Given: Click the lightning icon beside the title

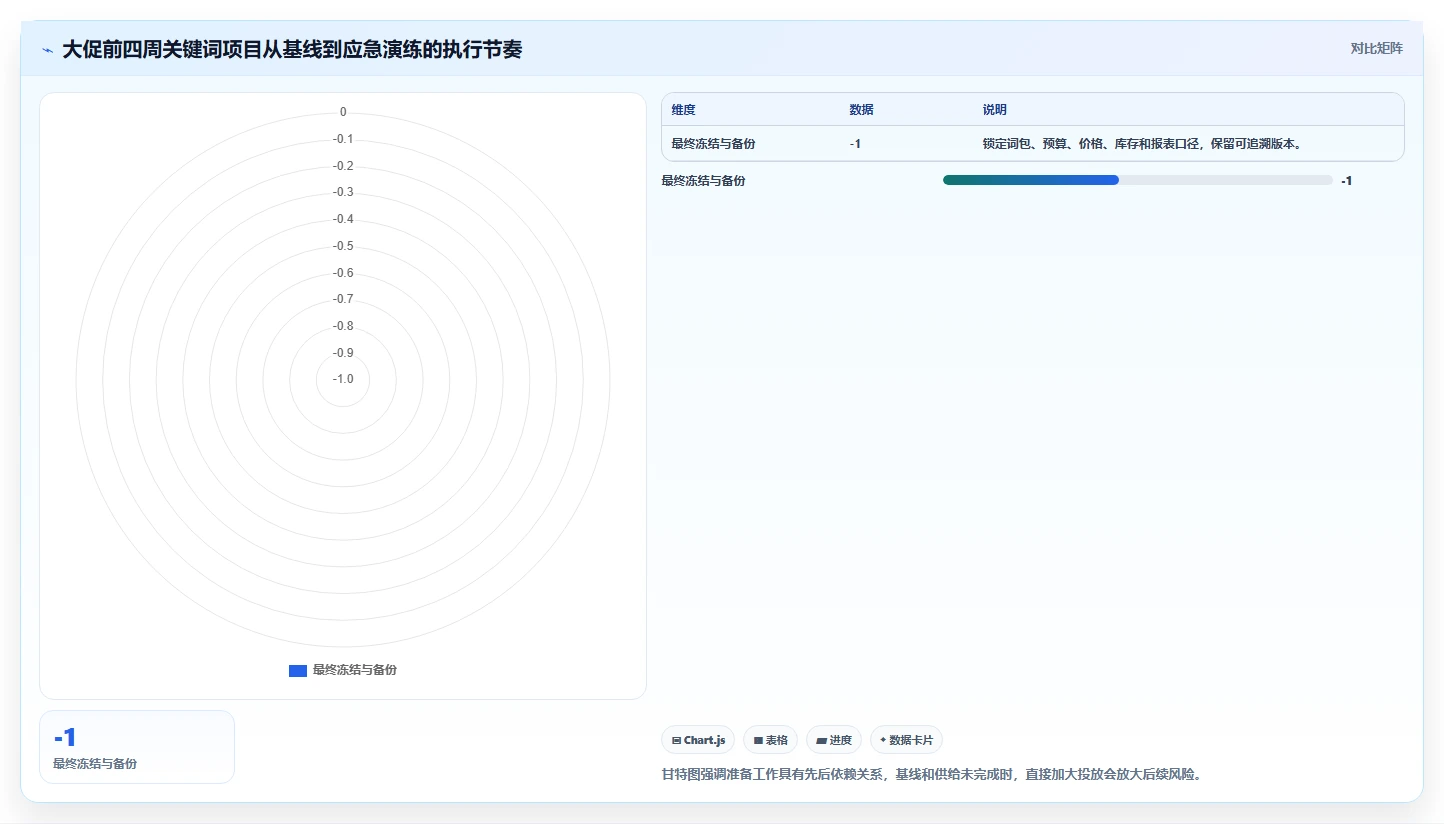Looking at the screenshot, I should (x=47, y=50).
